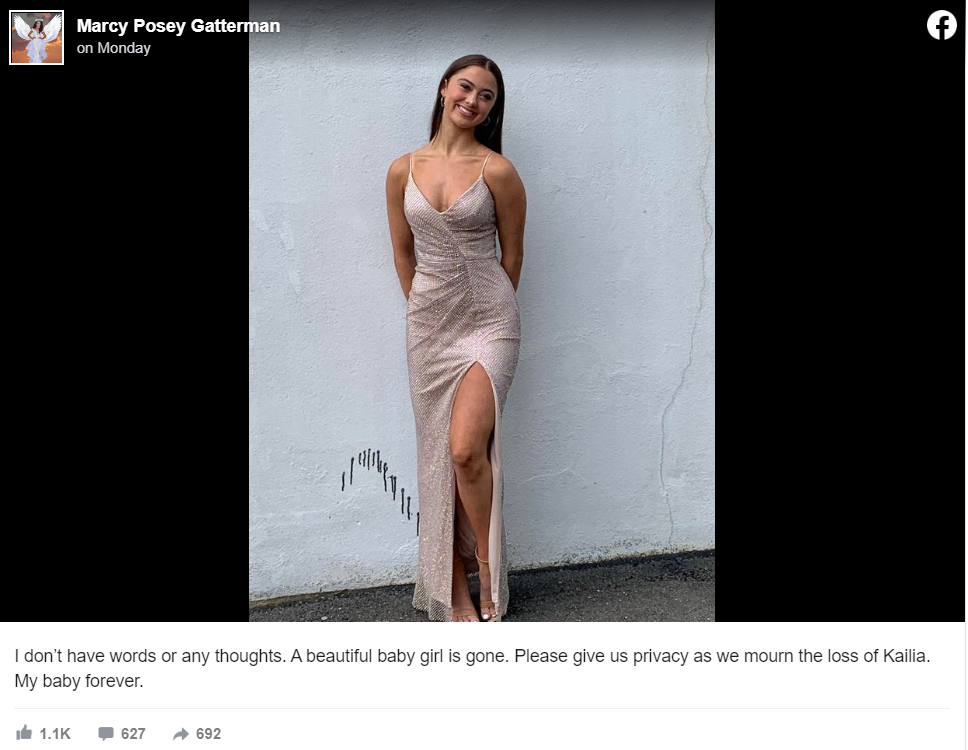Image resolution: width=968 pixels, height=750 pixels.
Task: Click the thumbs-up like icon
Action: coord(24,733)
